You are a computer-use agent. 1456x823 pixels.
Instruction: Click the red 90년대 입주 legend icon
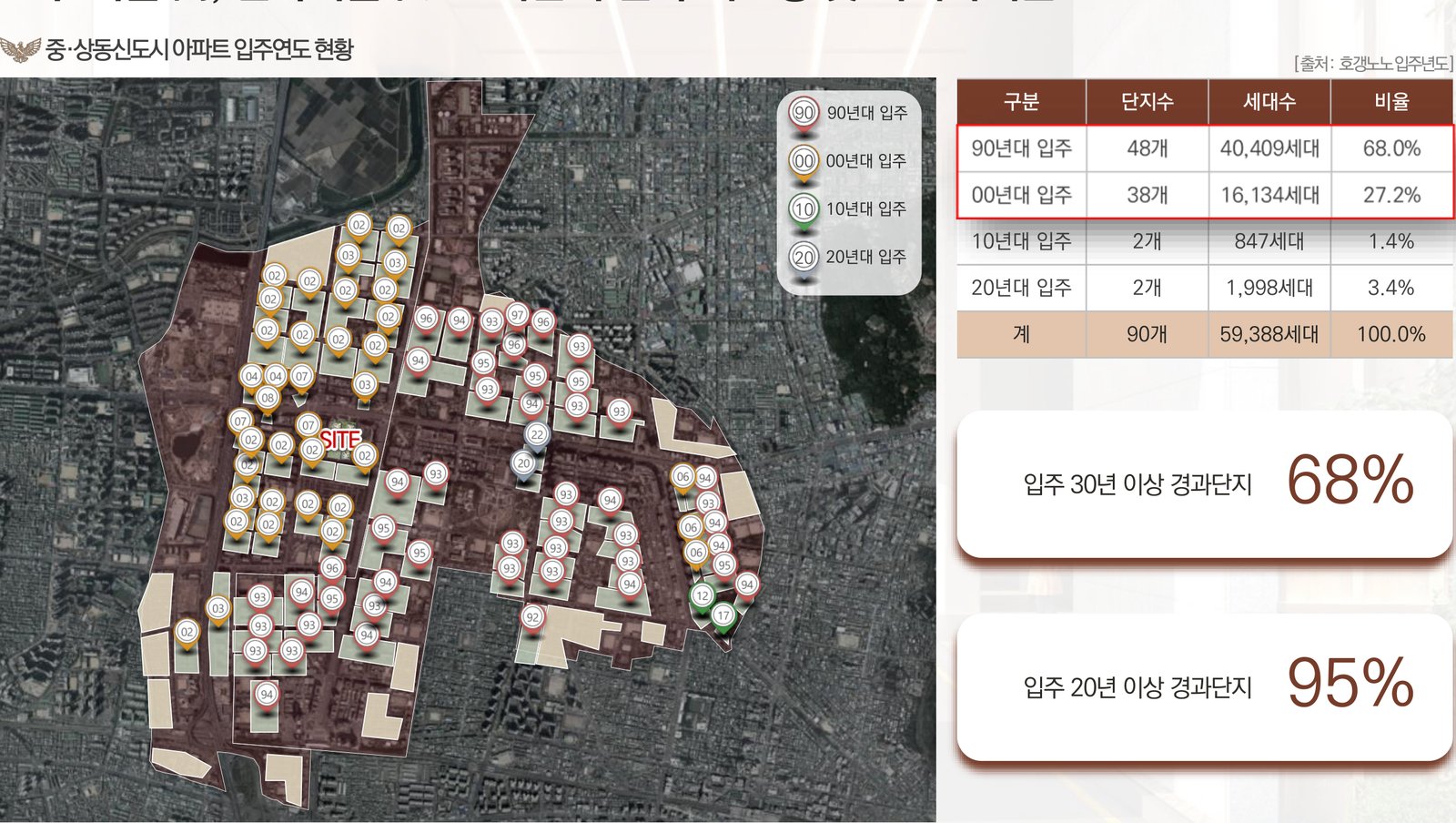tap(804, 114)
